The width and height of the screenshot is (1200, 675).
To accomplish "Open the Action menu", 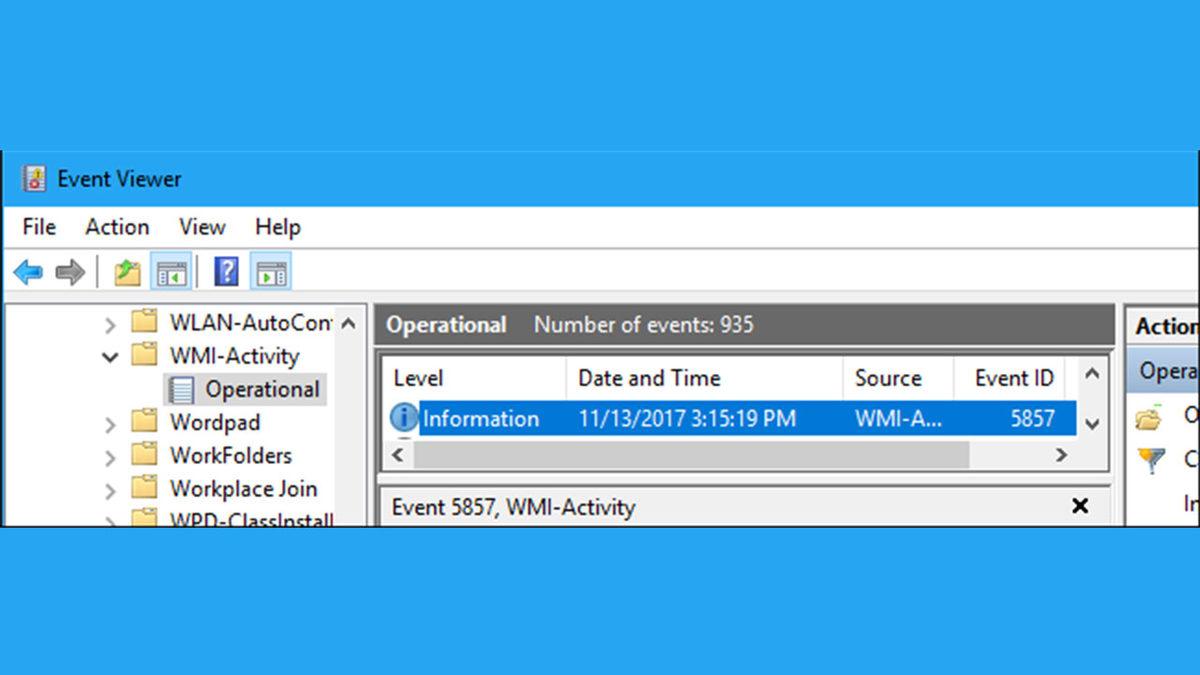I will pos(116,227).
